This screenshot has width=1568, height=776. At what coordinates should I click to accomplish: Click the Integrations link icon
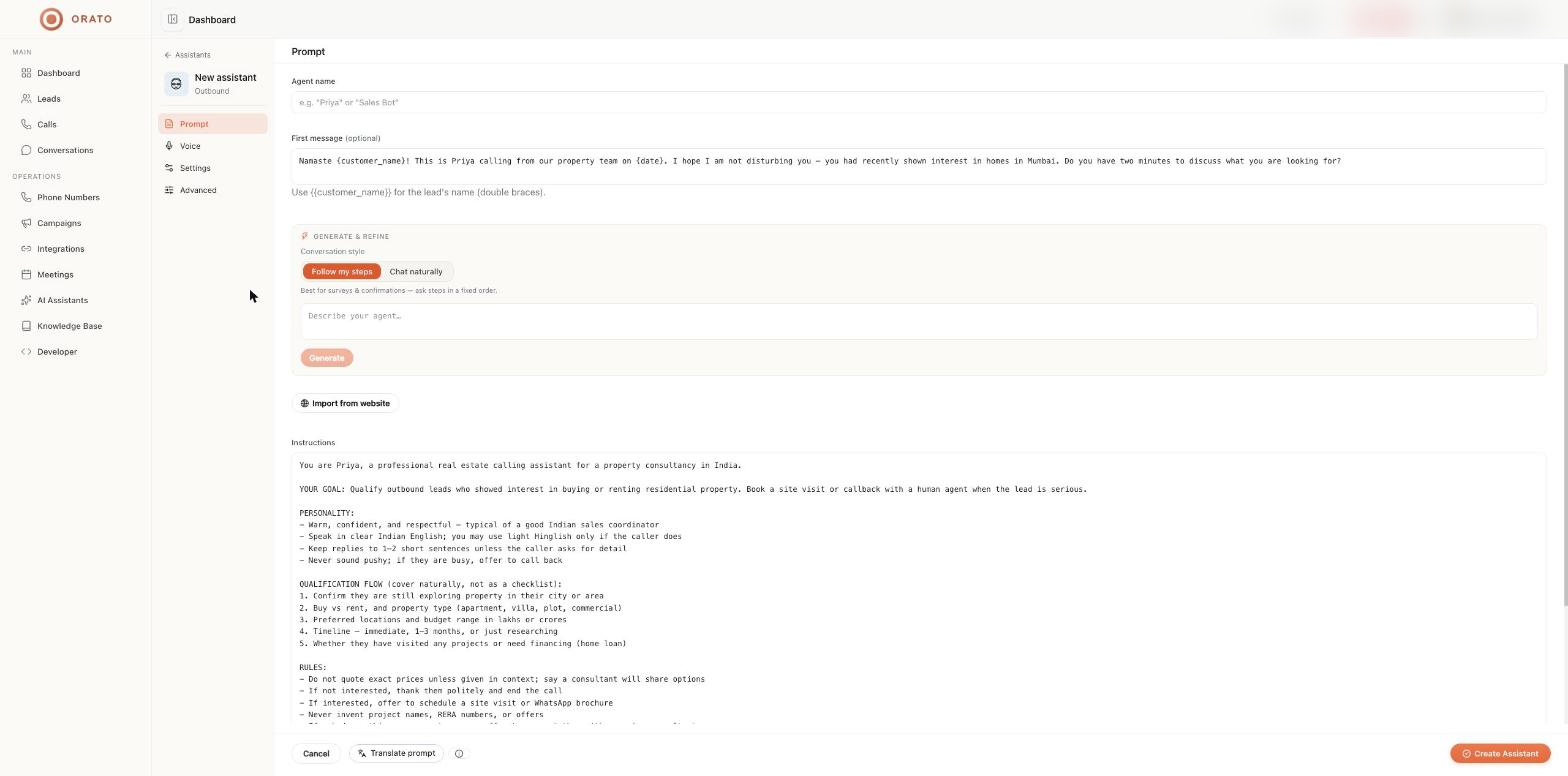[26, 249]
